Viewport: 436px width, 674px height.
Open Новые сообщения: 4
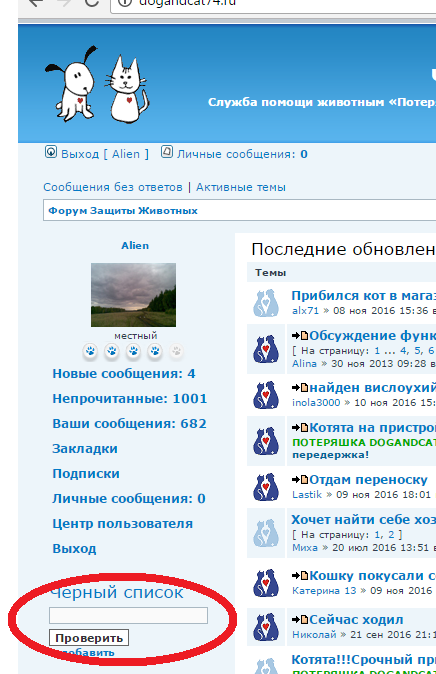pos(124,374)
